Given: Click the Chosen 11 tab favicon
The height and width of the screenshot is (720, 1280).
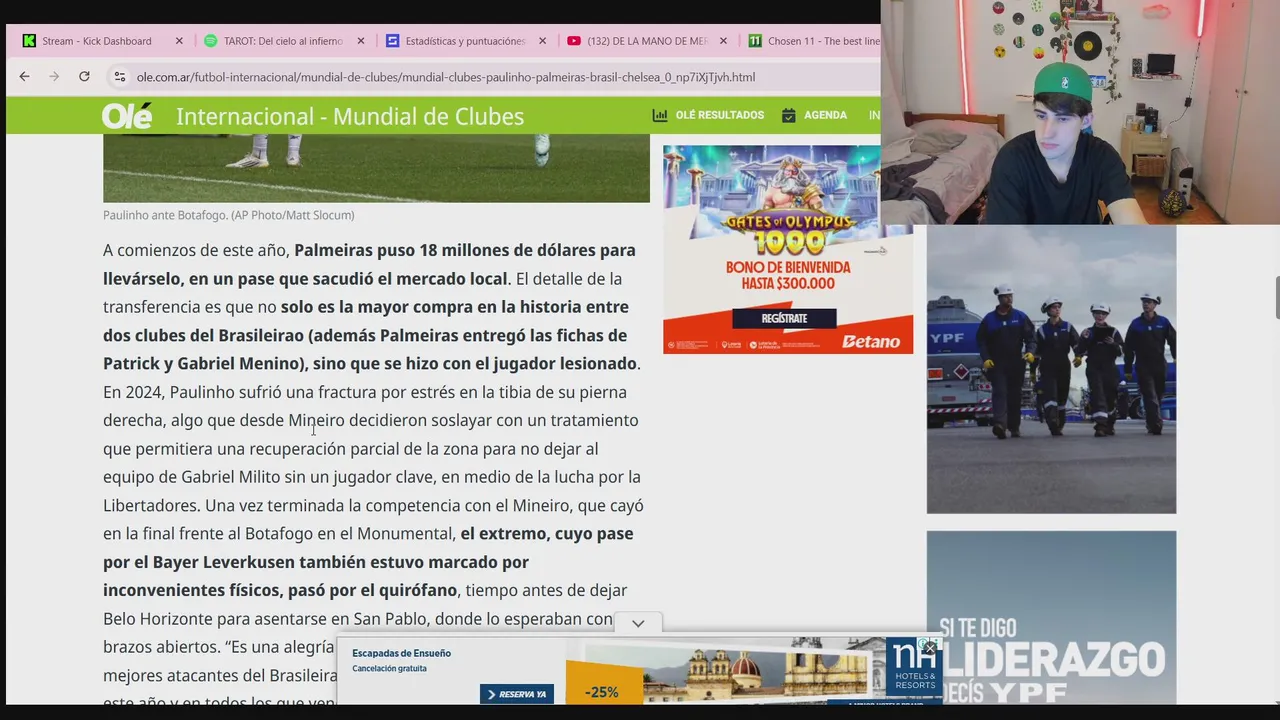Looking at the screenshot, I should click(x=755, y=41).
